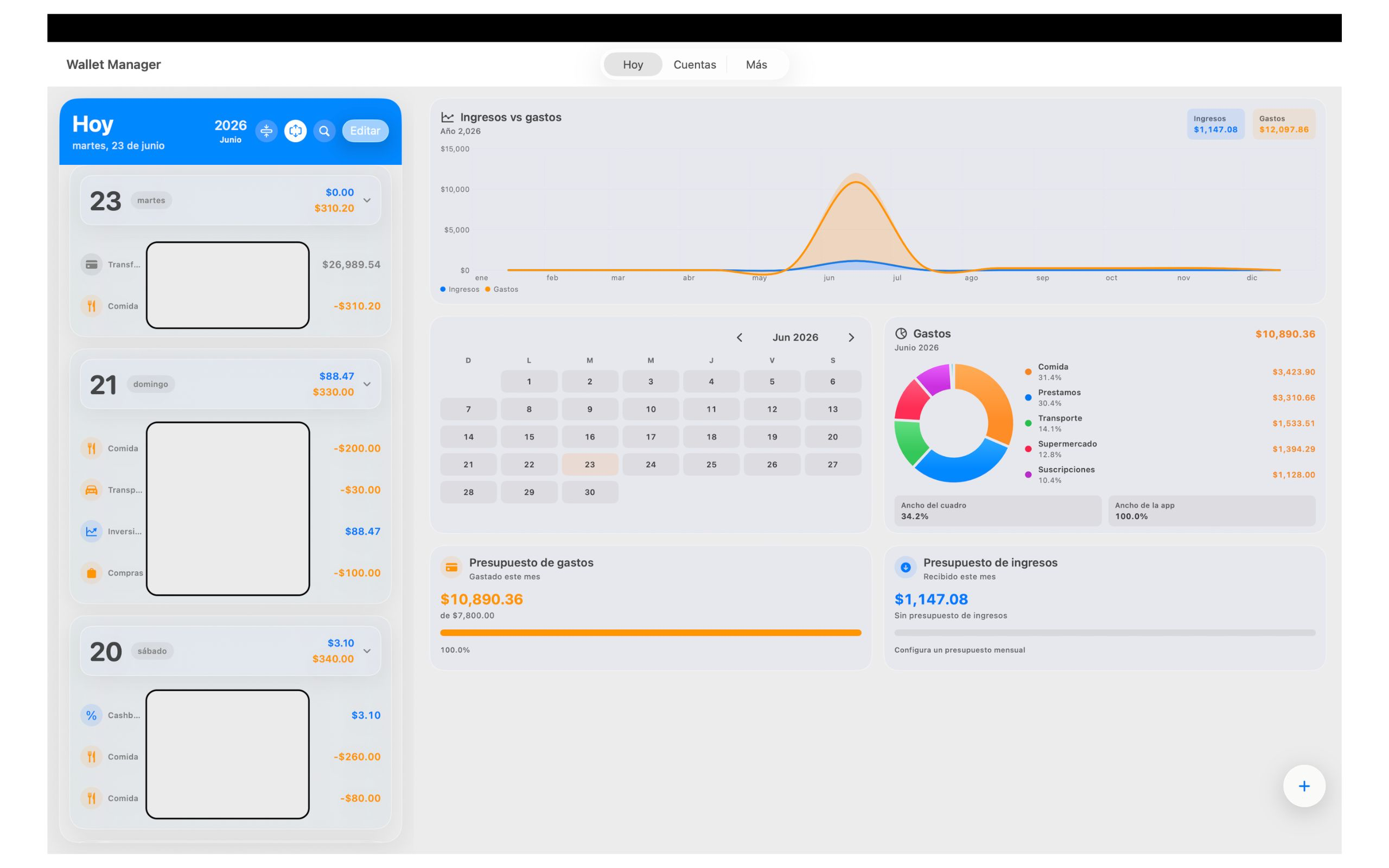Click the Ingresos $1,147.08 summary chip
Image resolution: width=1389 pixels, height=868 pixels.
(1215, 124)
